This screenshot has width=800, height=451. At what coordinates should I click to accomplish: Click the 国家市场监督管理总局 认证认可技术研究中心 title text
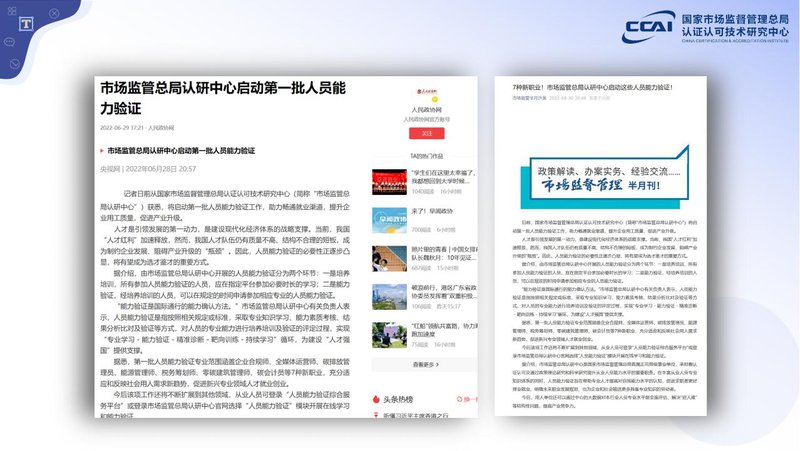point(735,26)
